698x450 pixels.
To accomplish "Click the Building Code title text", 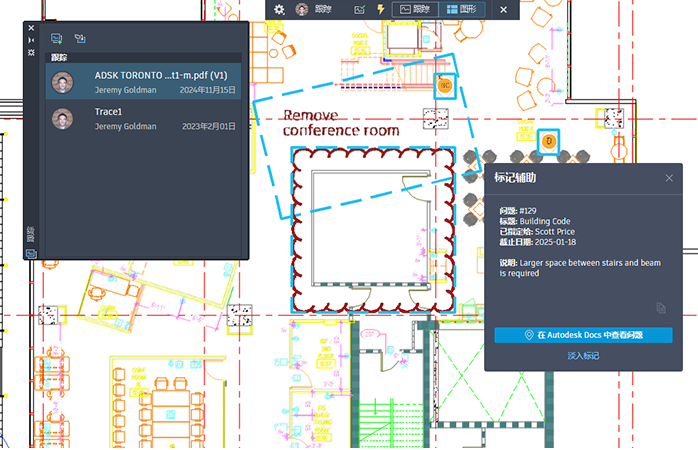I will click(545, 221).
